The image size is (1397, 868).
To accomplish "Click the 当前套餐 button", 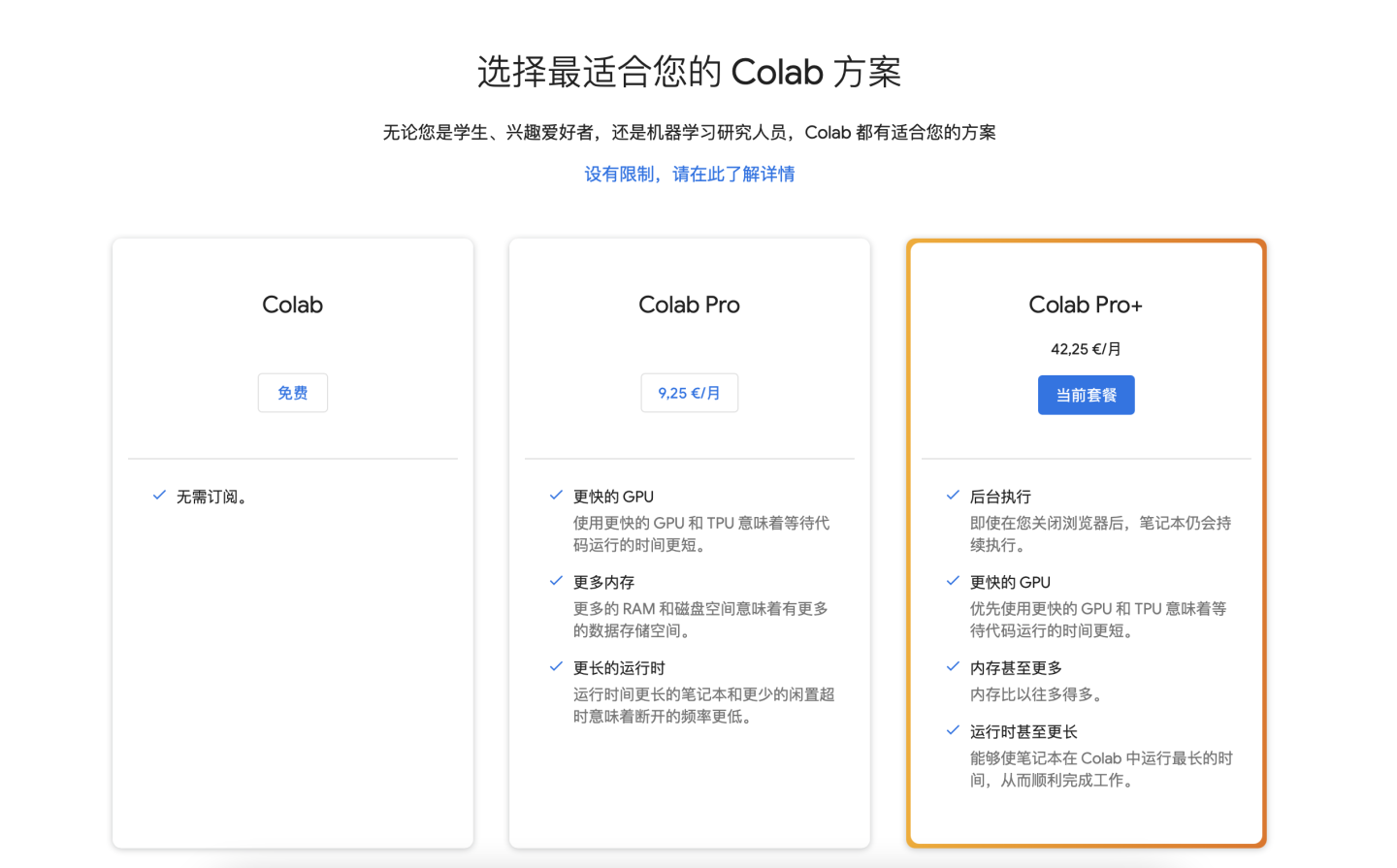I will click(1086, 395).
